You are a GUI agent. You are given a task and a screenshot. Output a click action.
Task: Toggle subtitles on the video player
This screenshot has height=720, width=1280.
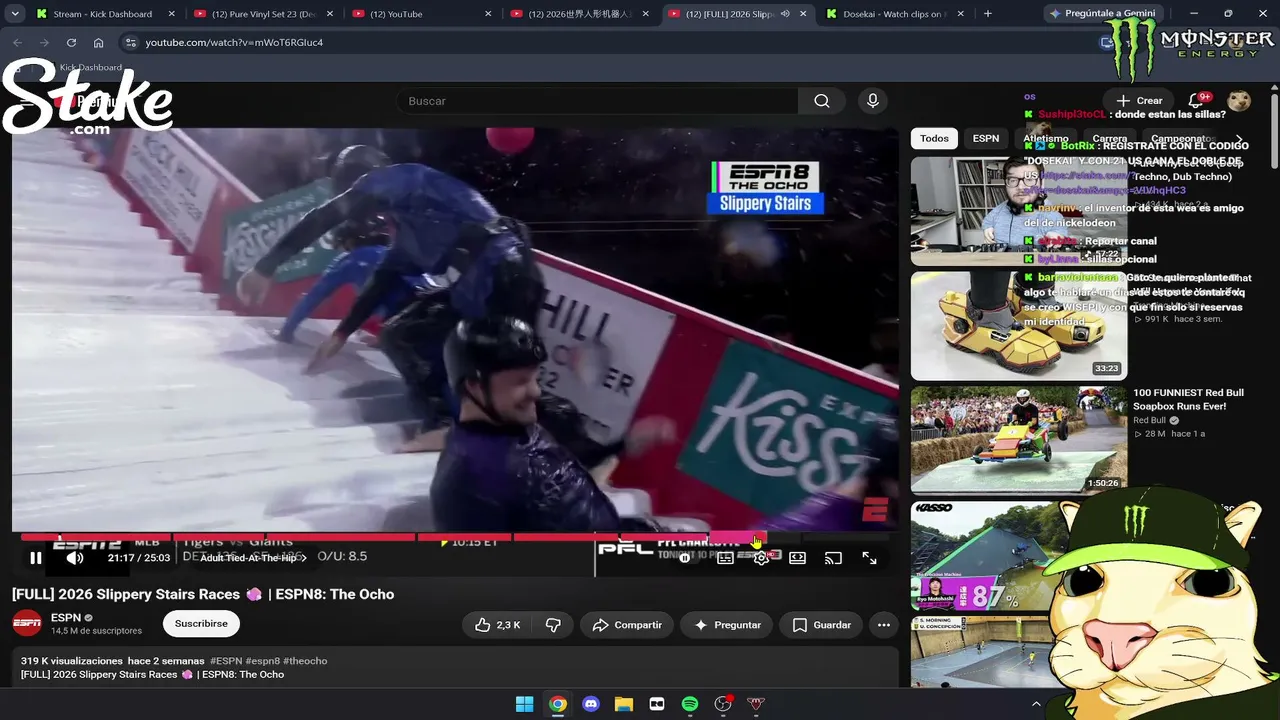725,558
